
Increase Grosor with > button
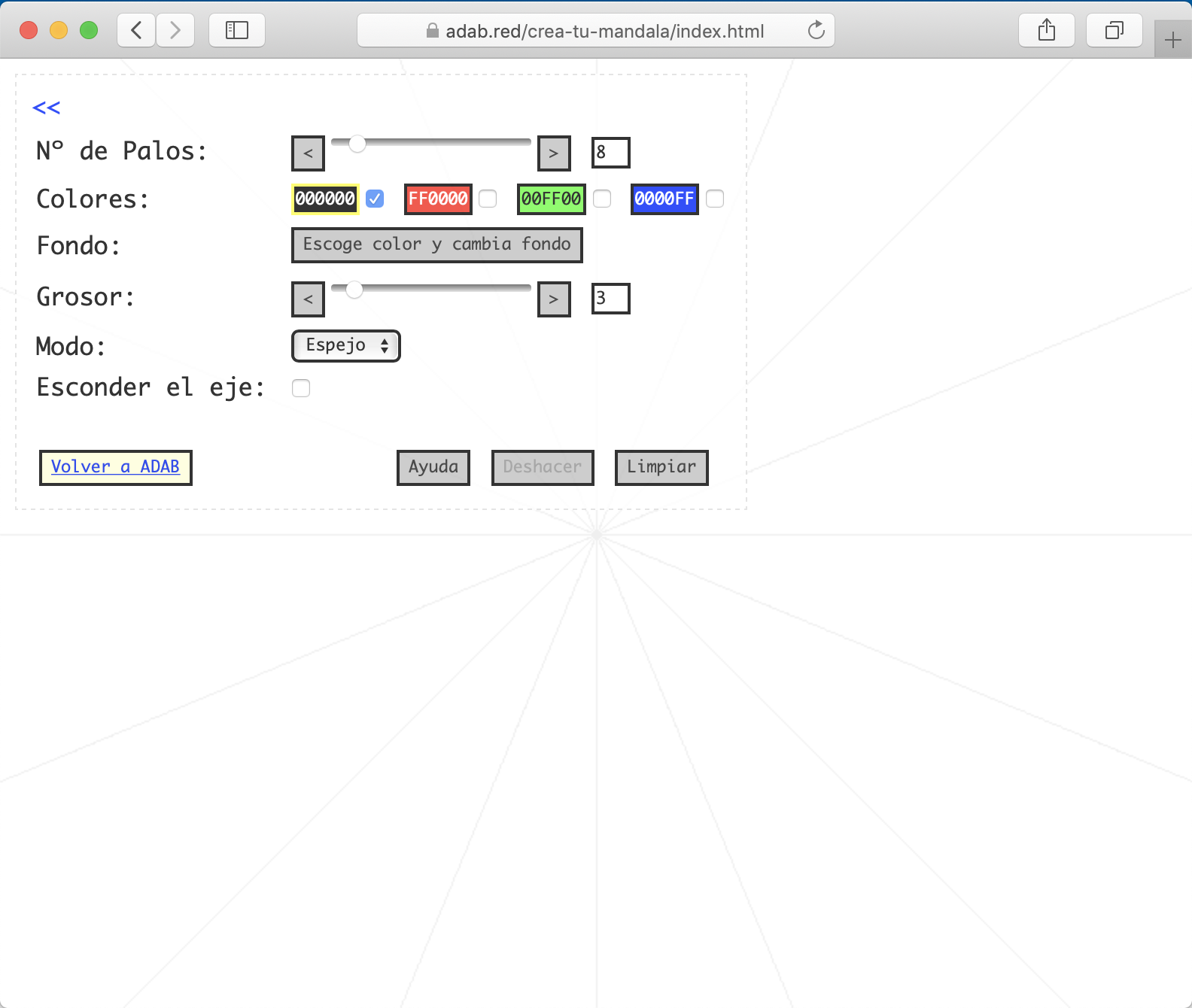[x=554, y=299]
